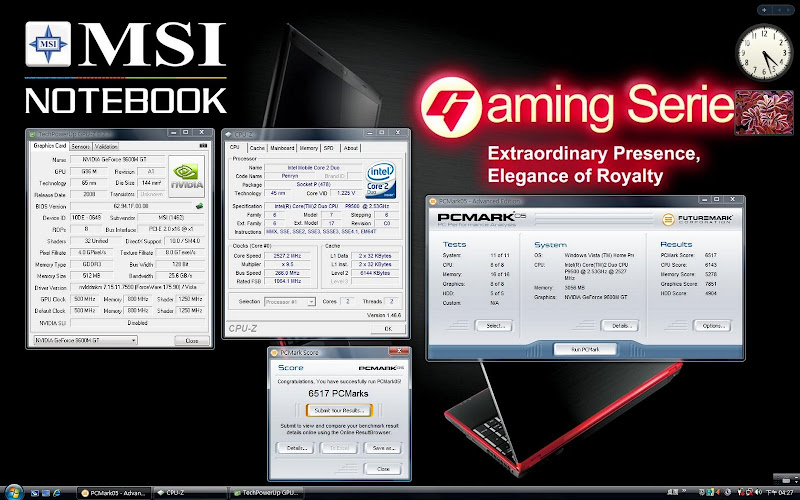Click the GPU-Z Name field NVIDIA GeForce 9600M GT

(x=117, y=160)
